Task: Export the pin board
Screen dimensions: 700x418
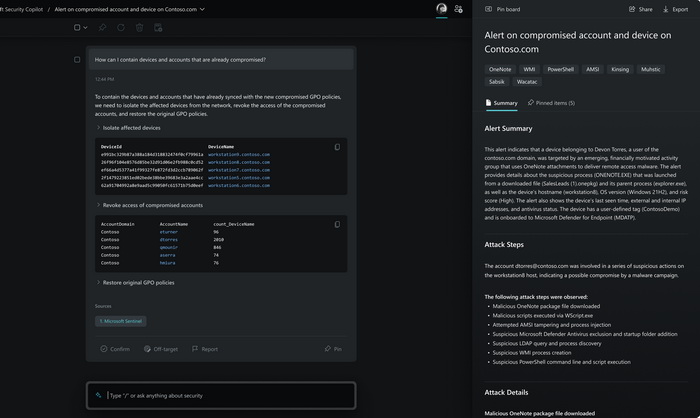Action: (x=676, y=9)
